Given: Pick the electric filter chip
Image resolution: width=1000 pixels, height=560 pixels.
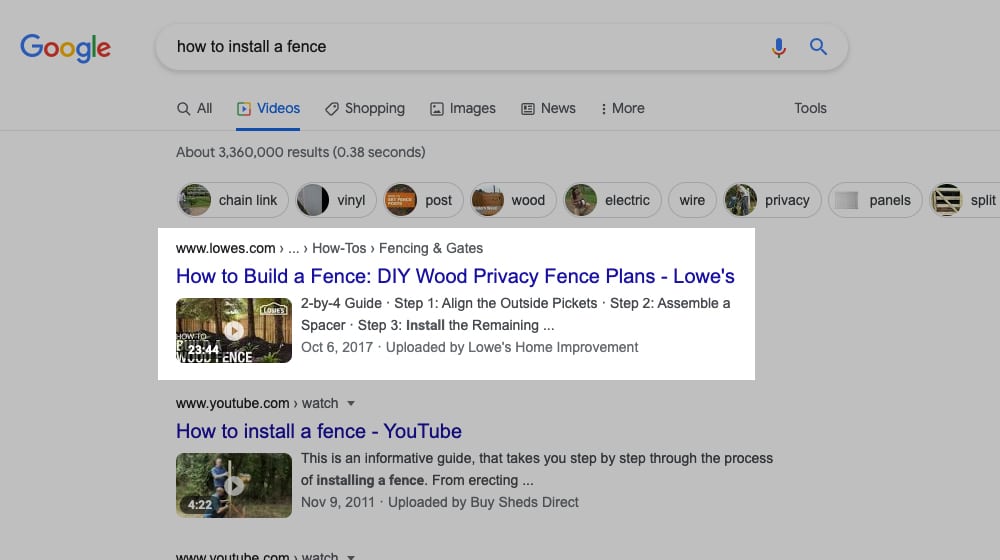Looking at the screenshot, I should pyautogui.click(x=612, y=200).
